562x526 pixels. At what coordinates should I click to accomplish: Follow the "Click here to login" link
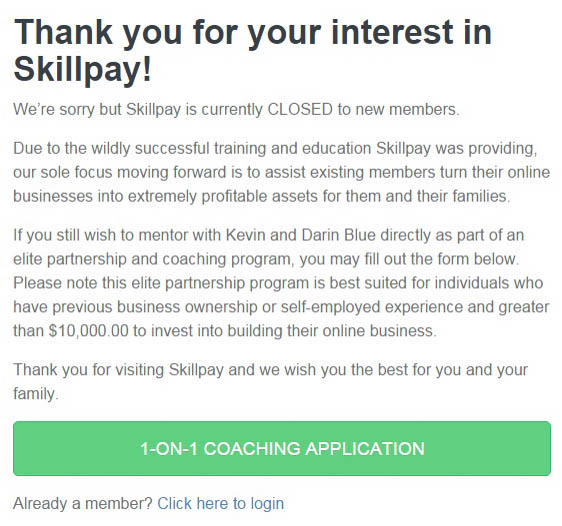[220, 503]
